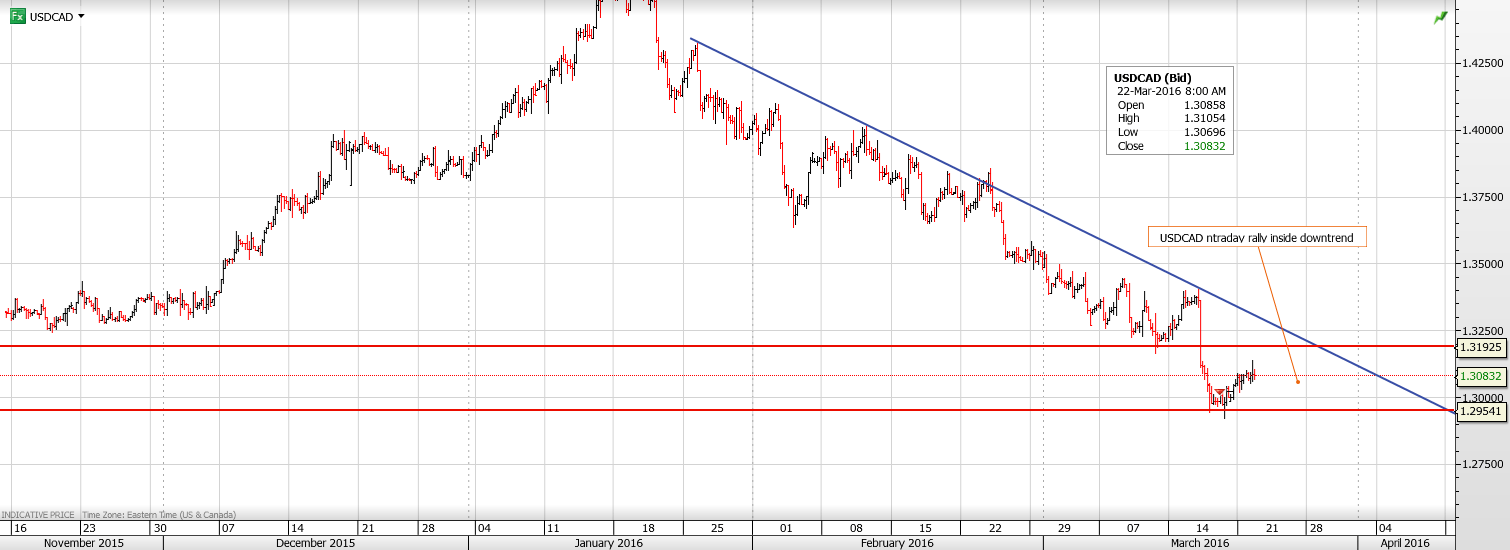Click the April 2016 month label
Viewport: 1510px width, 550px height.
(1403, 543)
